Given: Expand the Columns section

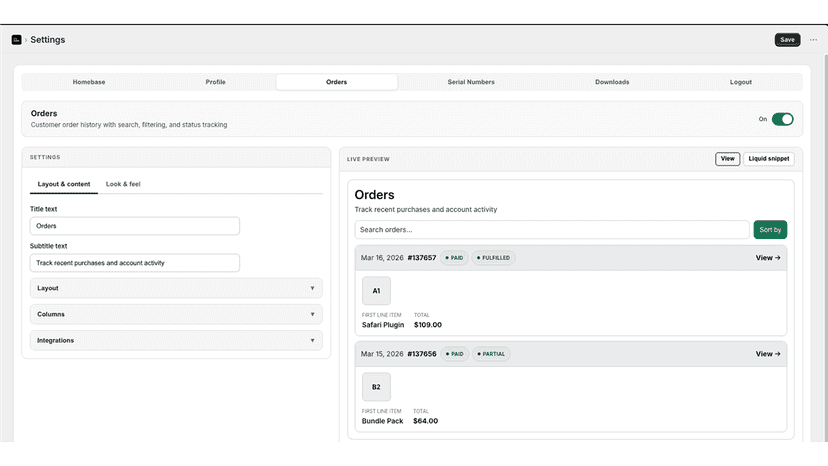Looking at the screenshot, I should coord(176,314).
